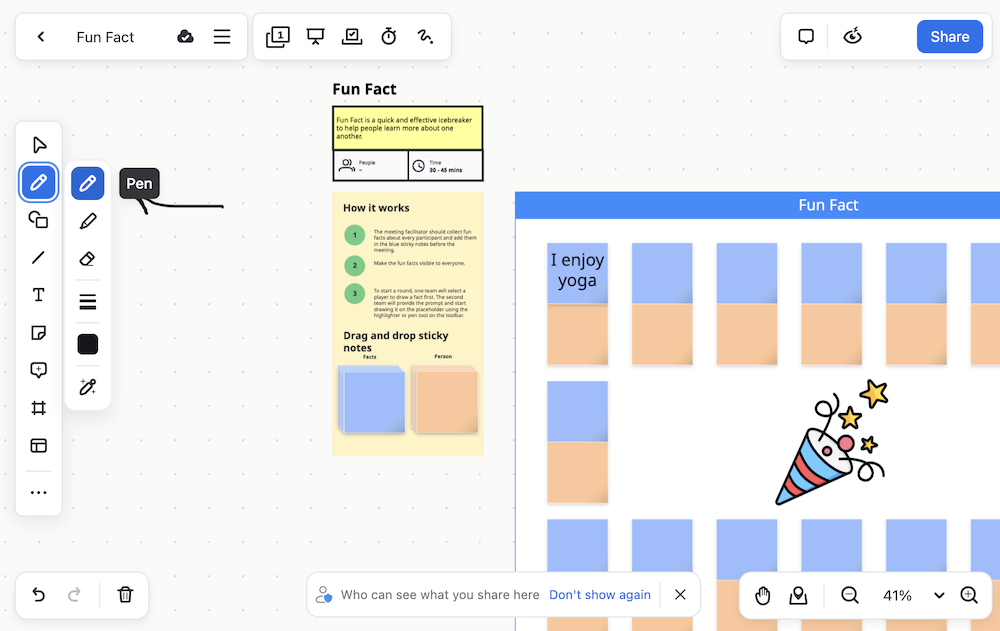
Task: Toggle the hand pan mode
Action: (763, 596)
